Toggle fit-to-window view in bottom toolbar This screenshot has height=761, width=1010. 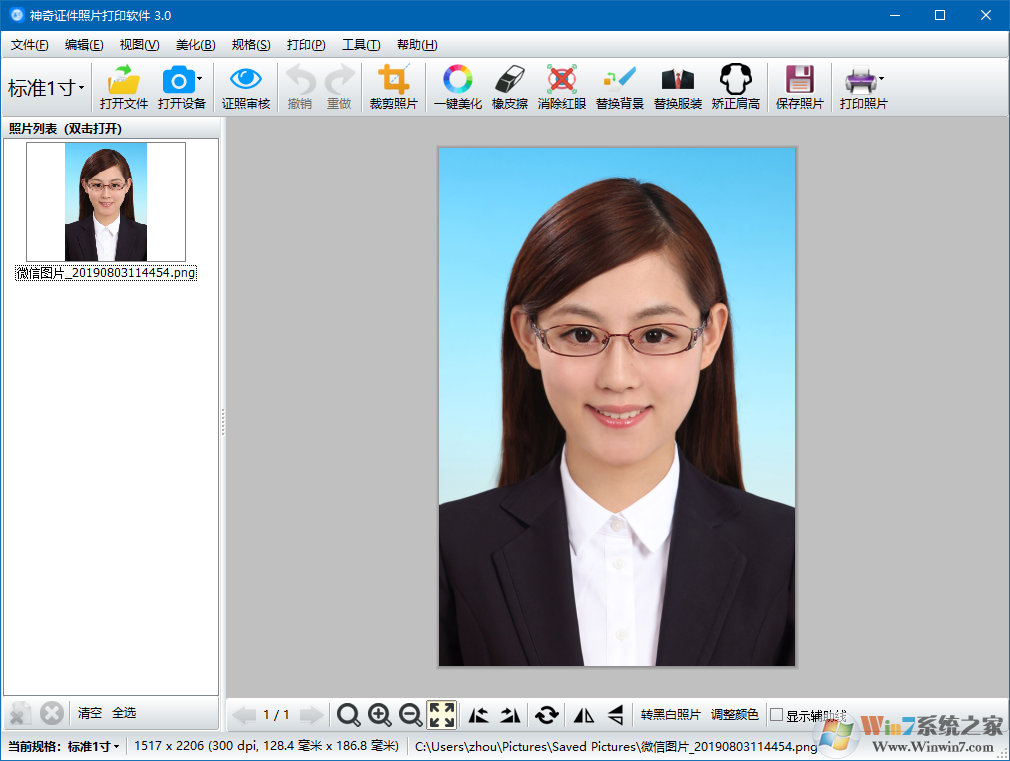pos(441,714)
